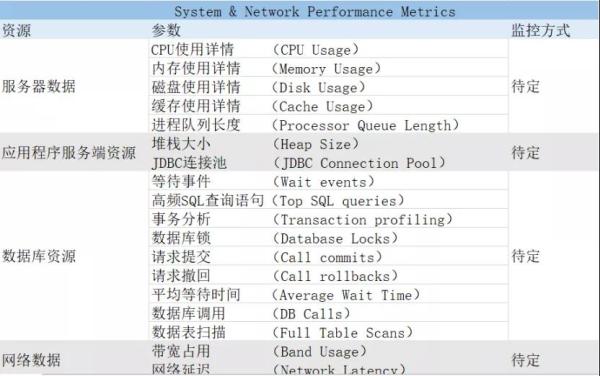The image size is (600, 376).
Task: Click the 数据库锁 Database Locks cell
Action: (x=328, y=238)
